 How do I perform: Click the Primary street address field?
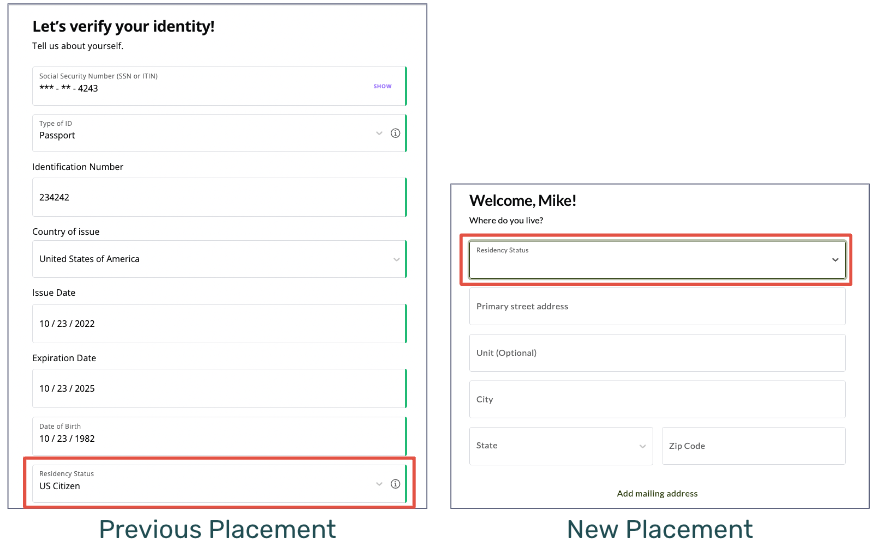tap(657, 306)
